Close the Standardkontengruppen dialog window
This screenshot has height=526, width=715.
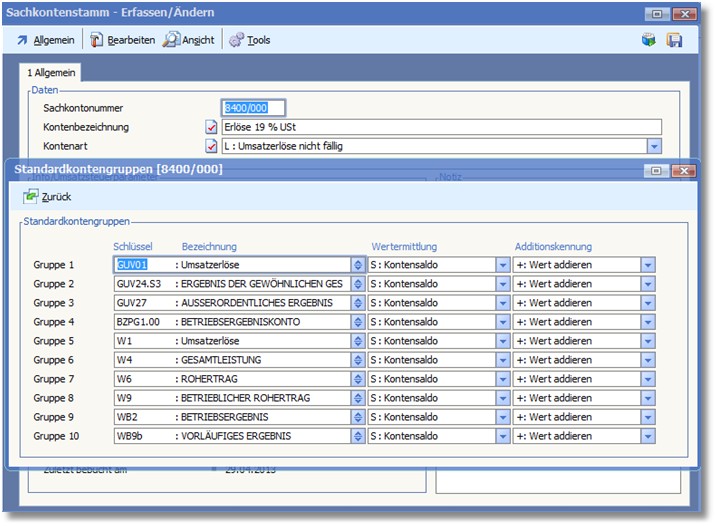click(684, 171)
